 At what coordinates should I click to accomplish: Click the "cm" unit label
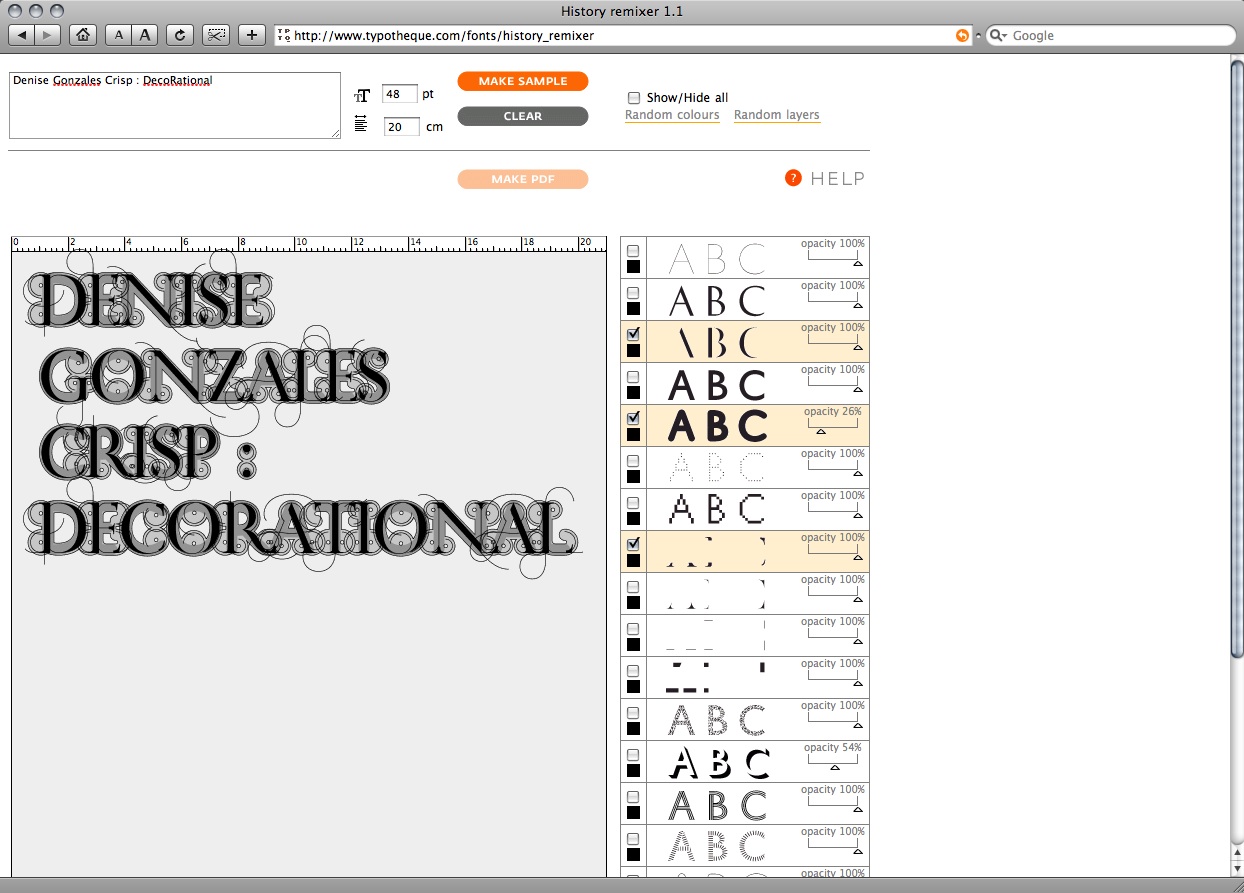point(434,127)
